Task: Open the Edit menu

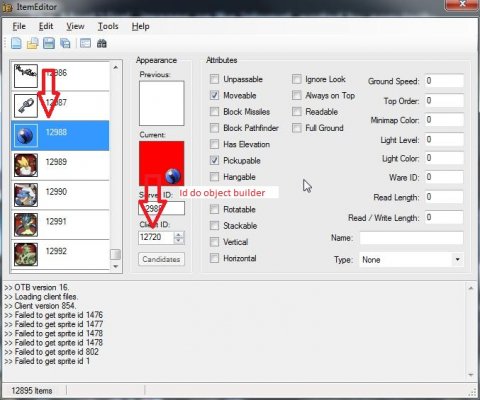Action: point(46,26)
